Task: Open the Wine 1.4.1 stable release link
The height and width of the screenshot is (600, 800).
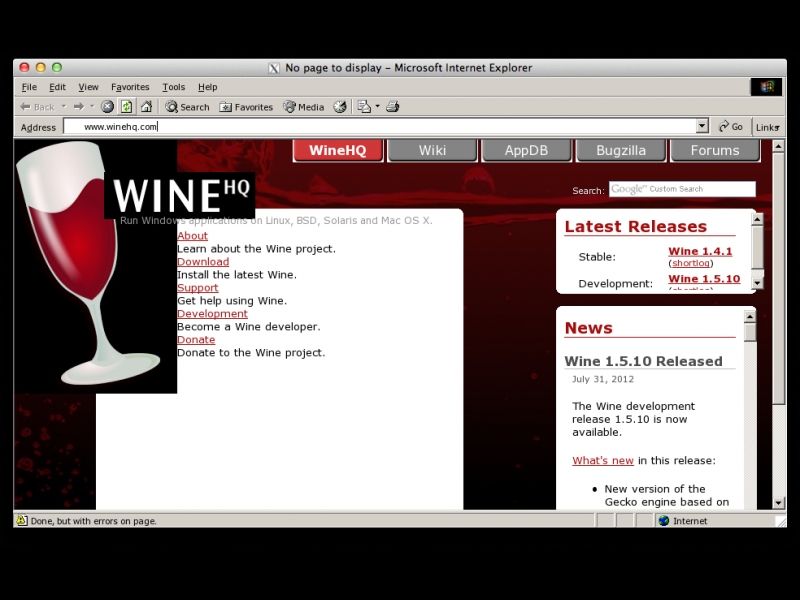Action: pos(700,251)
